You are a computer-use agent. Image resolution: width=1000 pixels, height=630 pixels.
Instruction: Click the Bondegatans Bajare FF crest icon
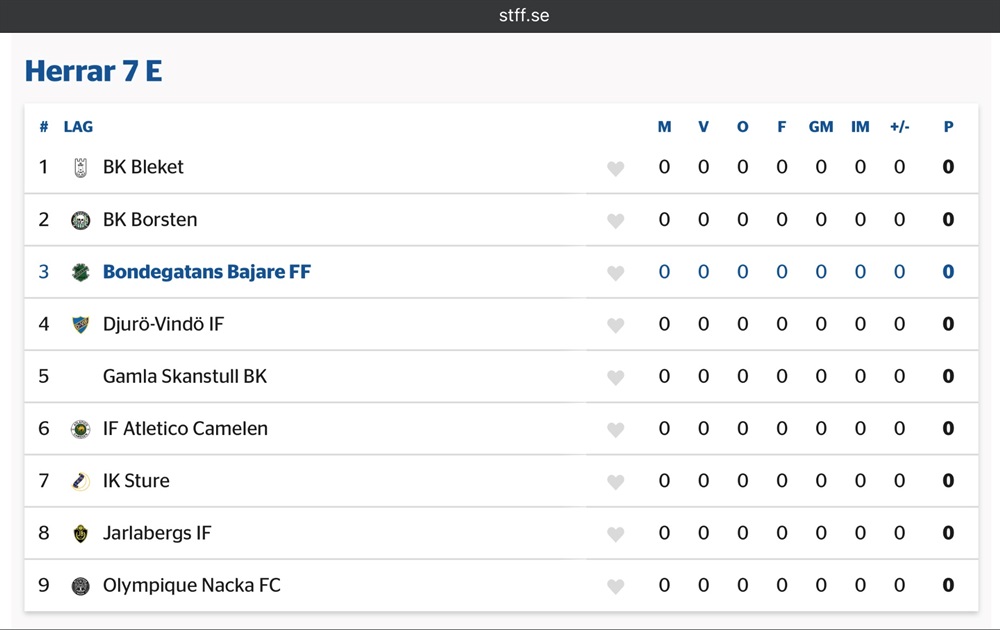click(81, 272)
